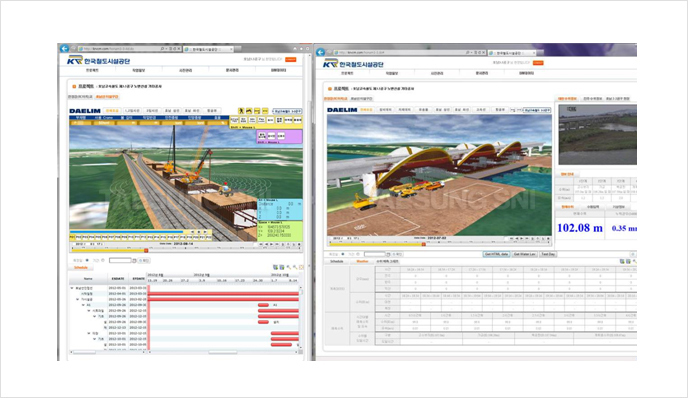Click the vehicle icon beside the walking person icon
The image size is (688, 398).
249,111
